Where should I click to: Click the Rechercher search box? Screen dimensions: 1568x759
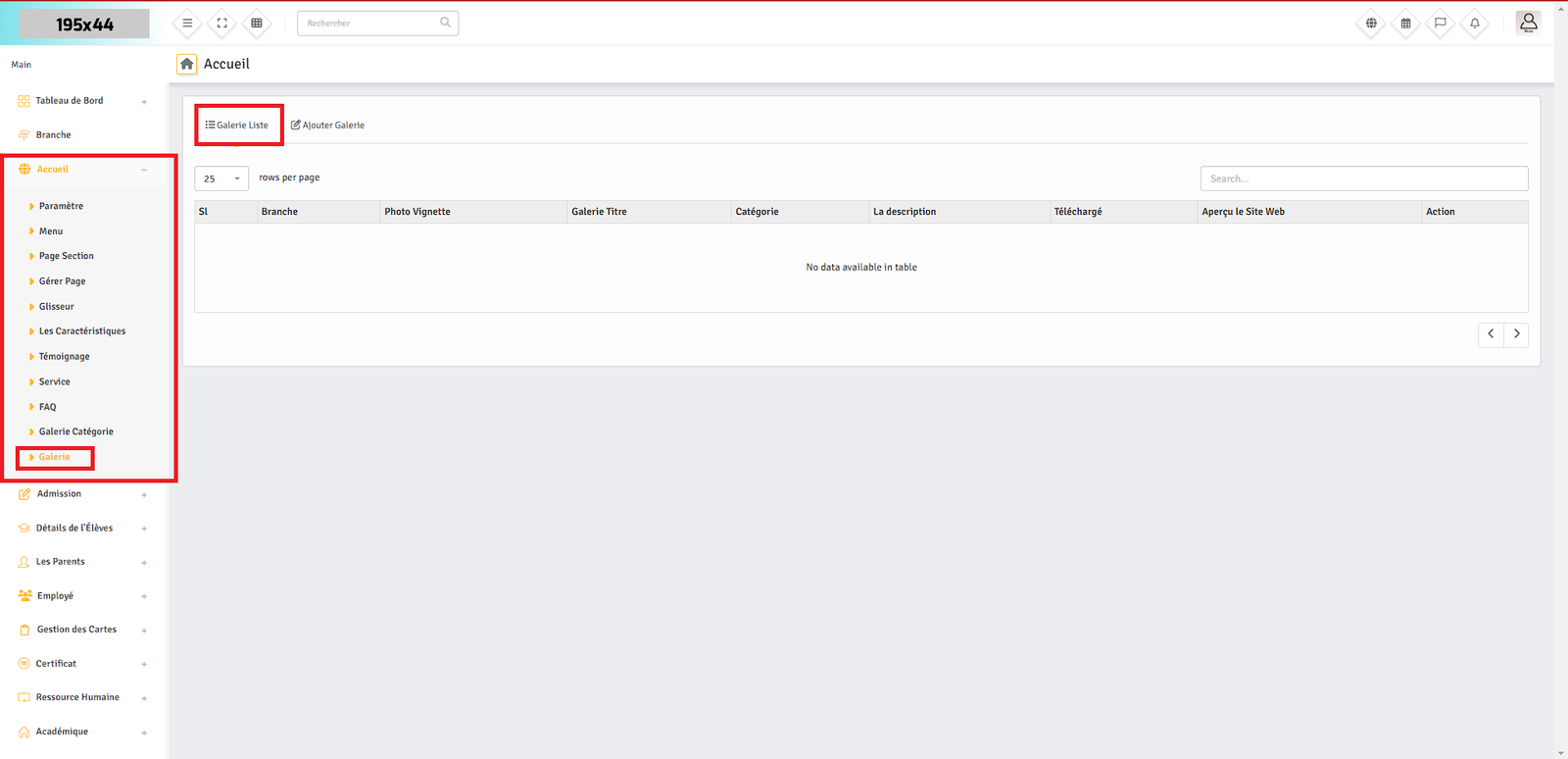[370, 24]
